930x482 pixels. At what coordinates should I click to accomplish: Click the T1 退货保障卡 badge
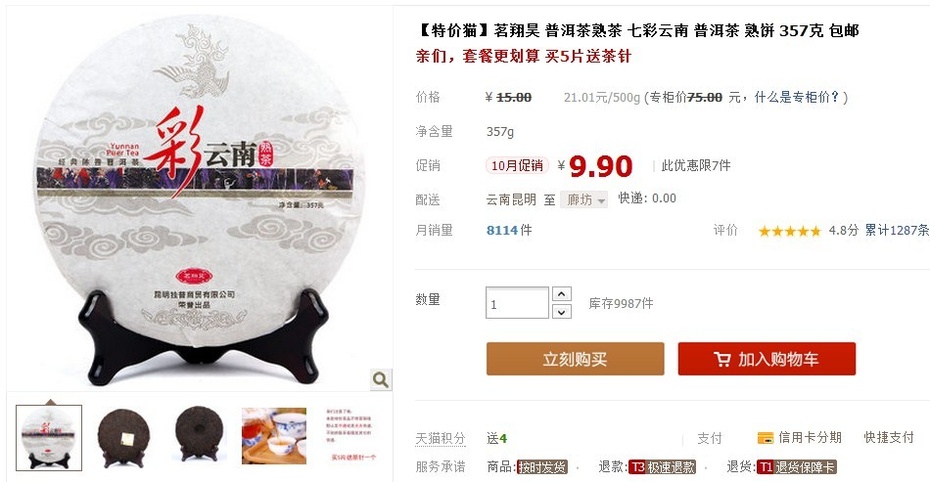click(x=796, y=467)
